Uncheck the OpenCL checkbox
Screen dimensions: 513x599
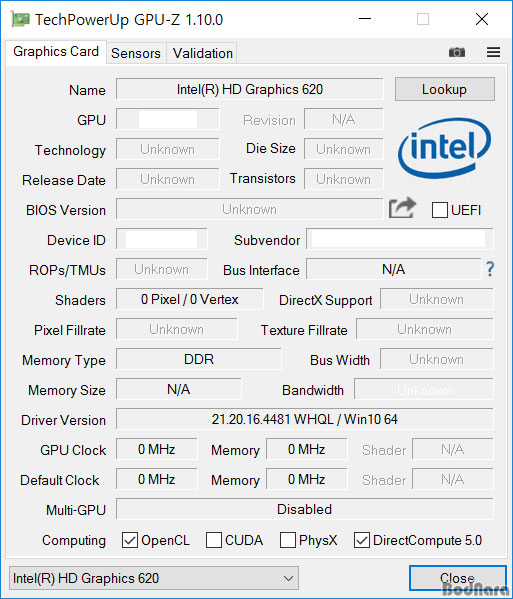(x=130, y=540)
